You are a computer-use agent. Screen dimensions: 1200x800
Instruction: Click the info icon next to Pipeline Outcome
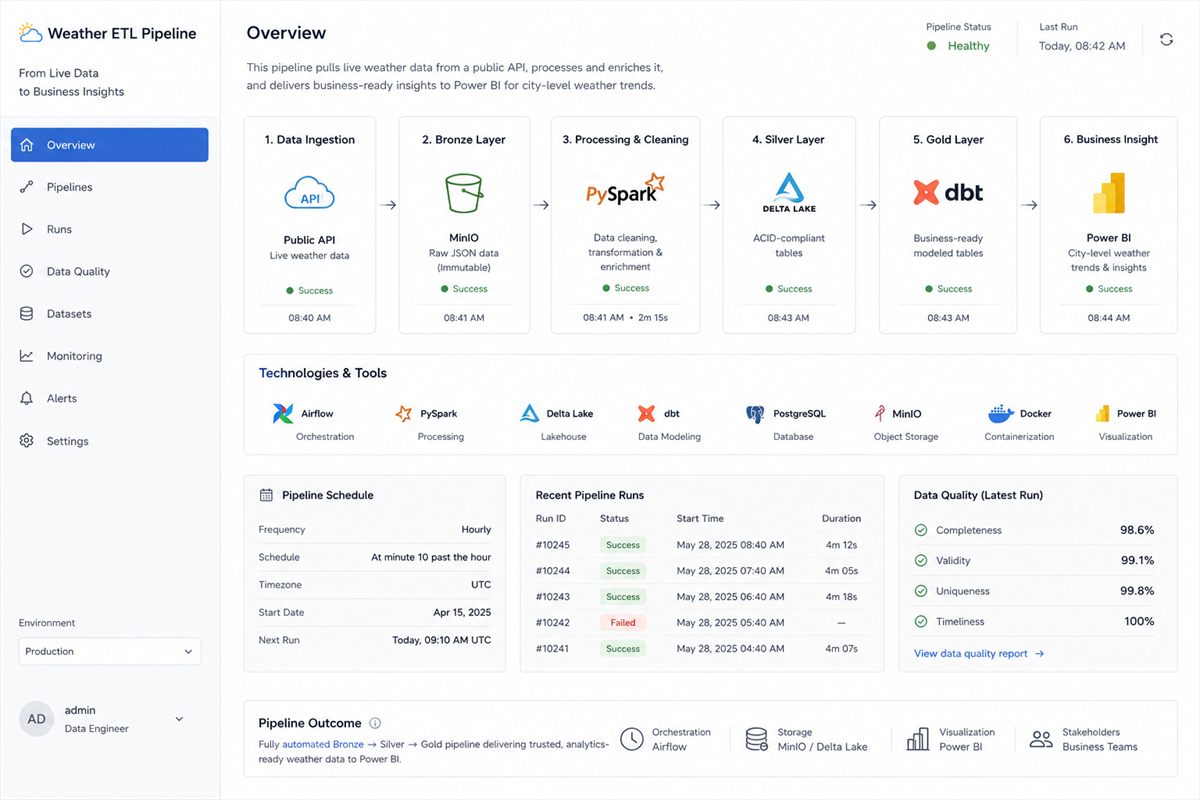point(375,723)
